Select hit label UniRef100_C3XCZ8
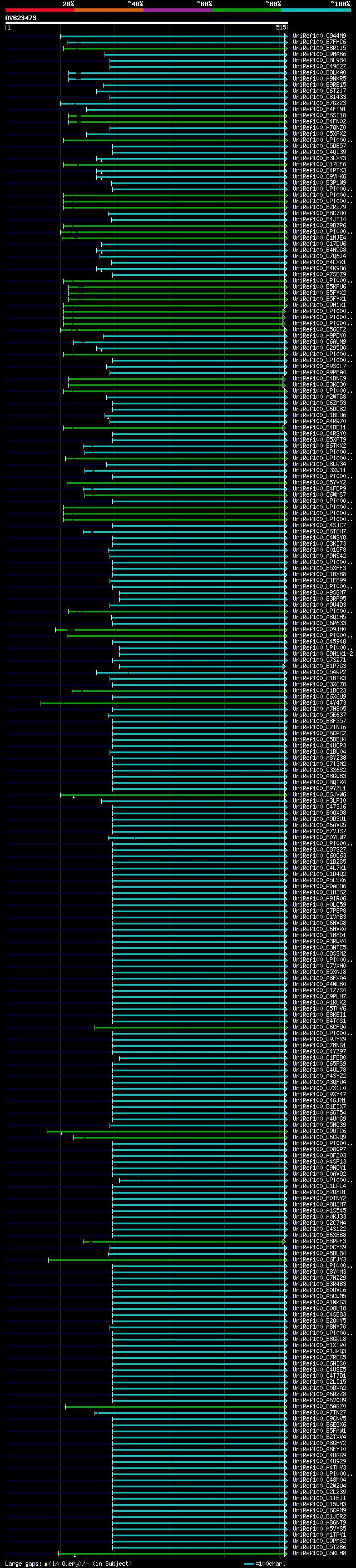This screenshot has width=356, height=1568. point(319,684)
